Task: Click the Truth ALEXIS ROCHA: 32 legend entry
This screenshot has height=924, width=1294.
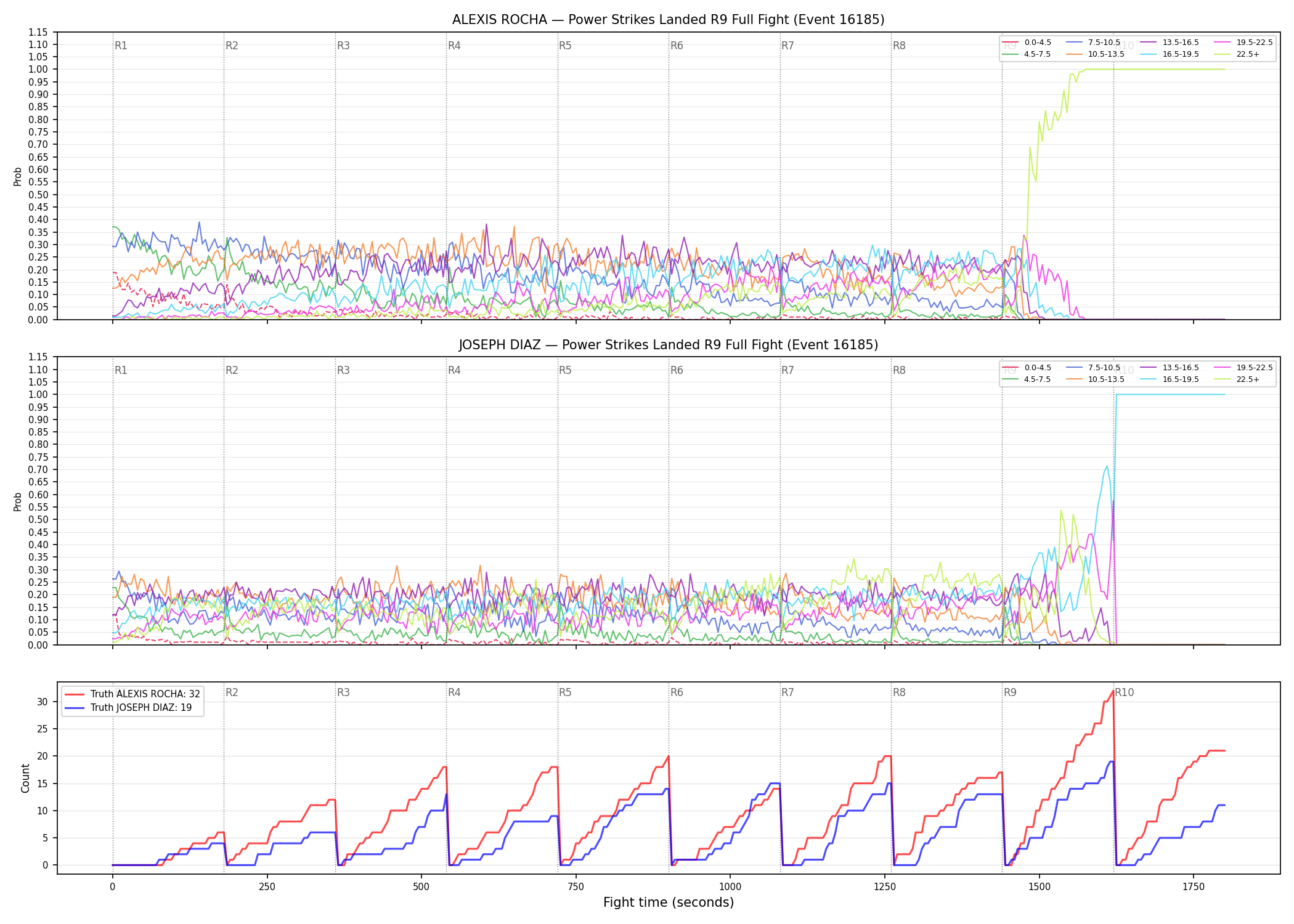Action: (x=132, y=694)
